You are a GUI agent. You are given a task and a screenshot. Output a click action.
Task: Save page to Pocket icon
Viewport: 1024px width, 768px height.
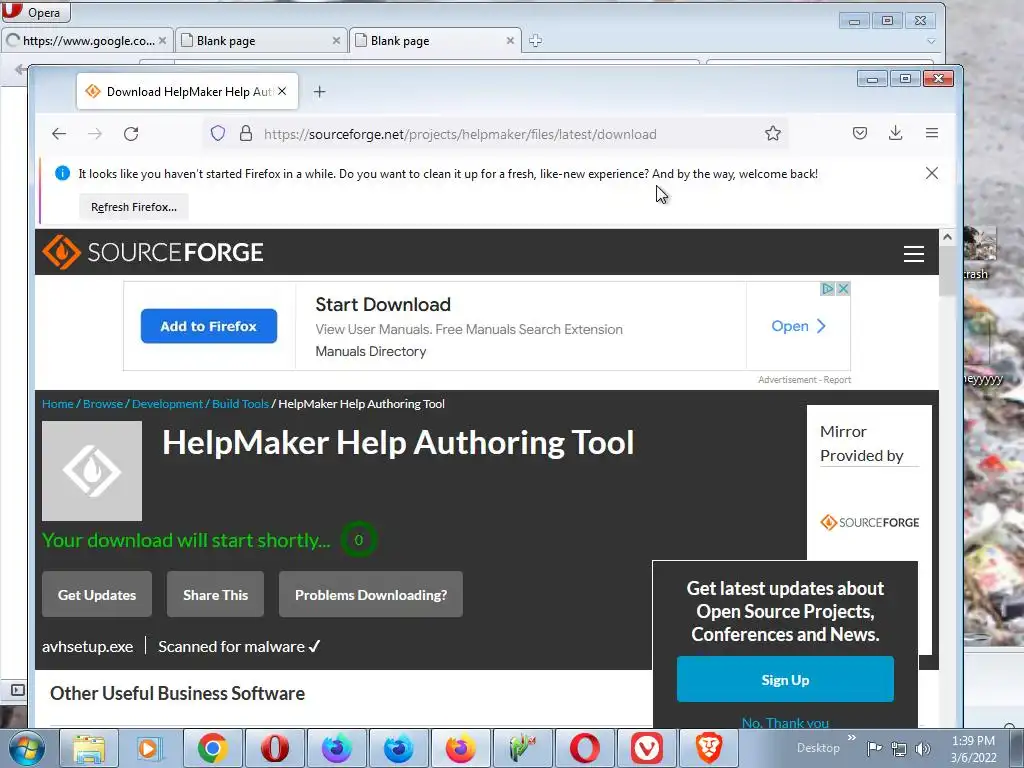click(x=860, y=133)
